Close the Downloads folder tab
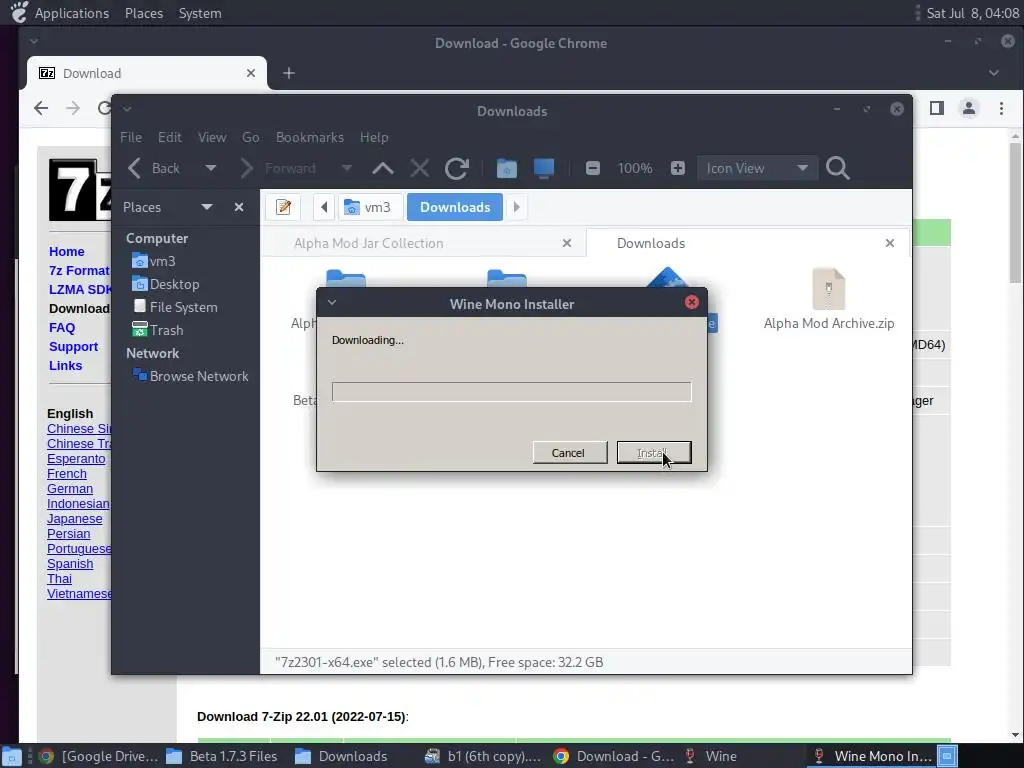This screenshot has height=768, width=1024. [x=889, y=243]
